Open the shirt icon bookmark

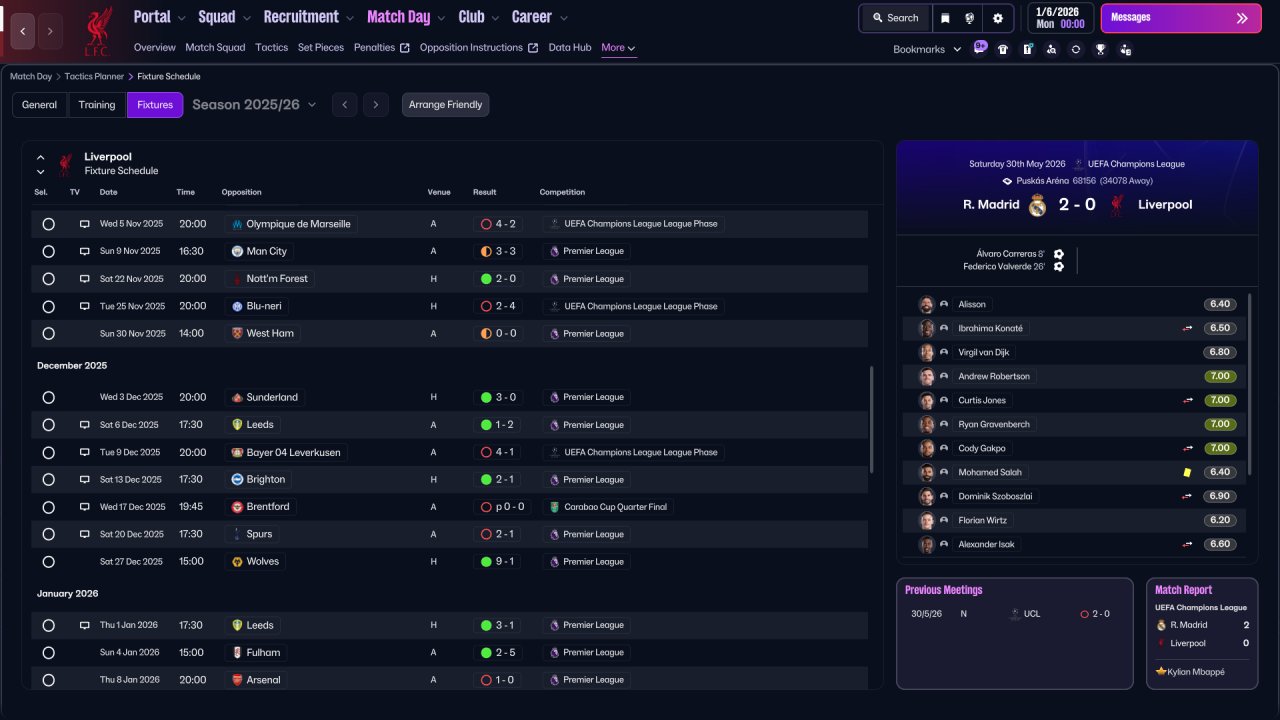1003,49
